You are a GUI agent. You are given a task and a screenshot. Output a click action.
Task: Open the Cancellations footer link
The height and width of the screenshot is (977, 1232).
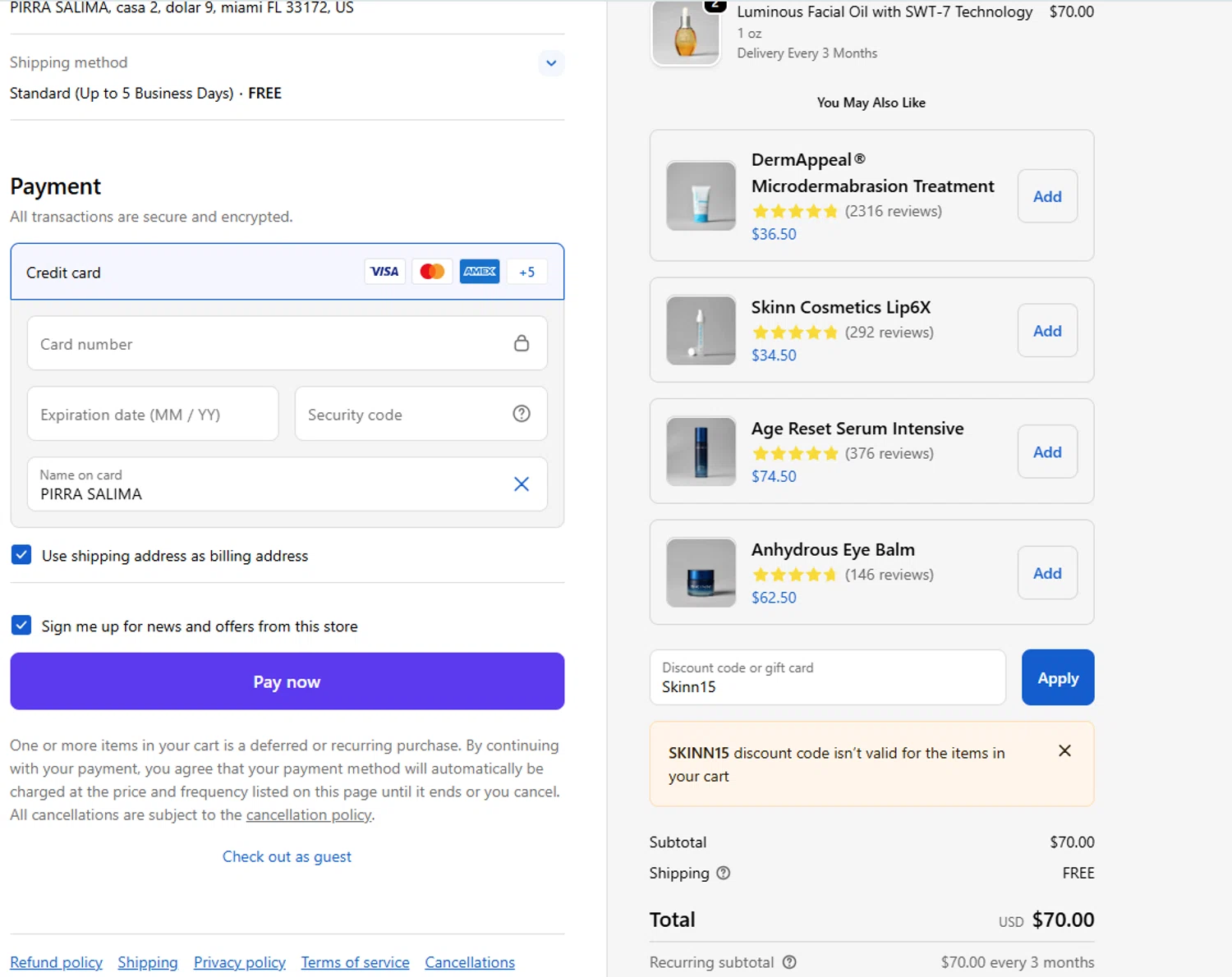470,962
